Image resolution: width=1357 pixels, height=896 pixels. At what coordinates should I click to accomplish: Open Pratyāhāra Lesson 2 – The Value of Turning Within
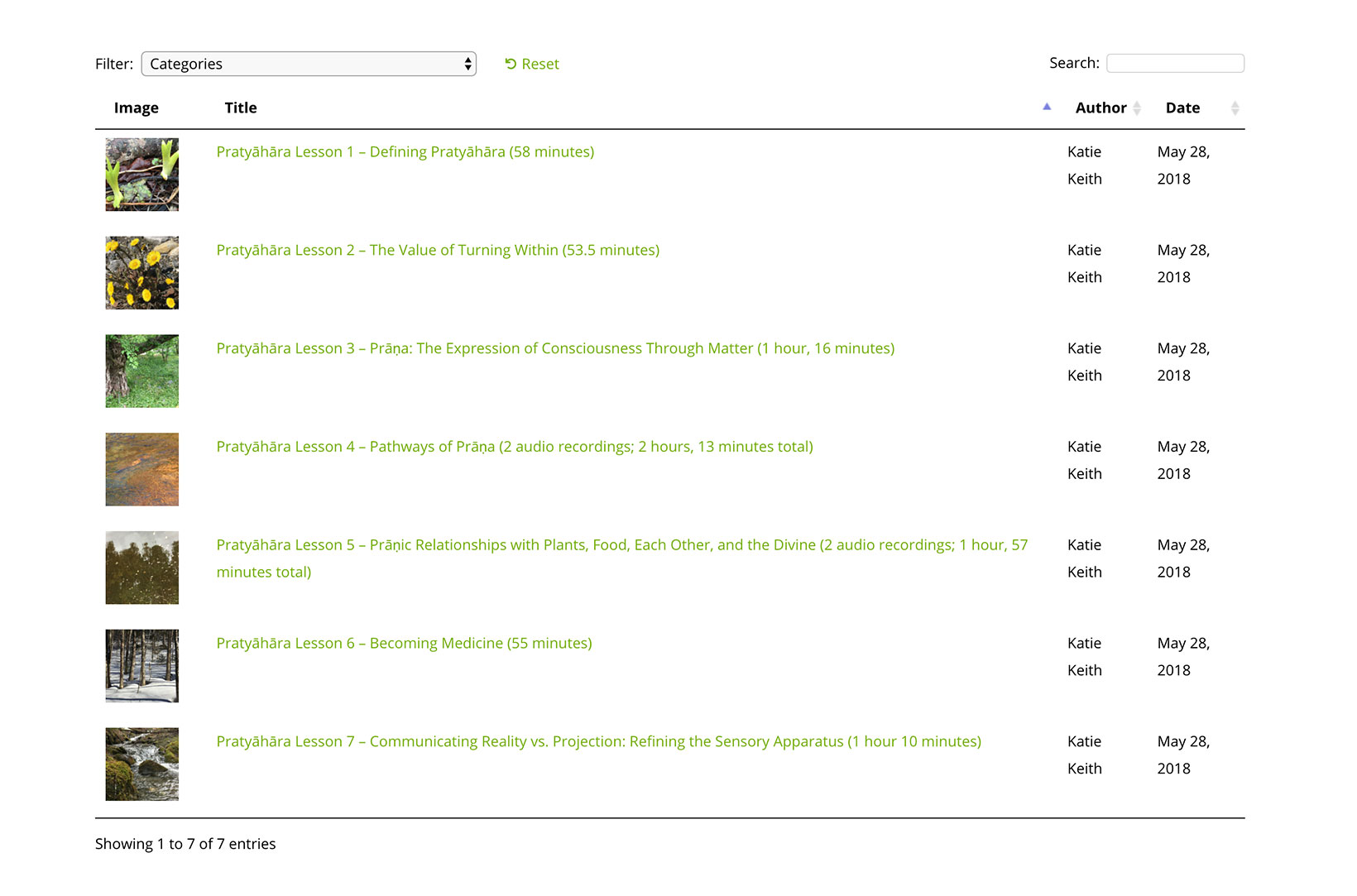438,250
